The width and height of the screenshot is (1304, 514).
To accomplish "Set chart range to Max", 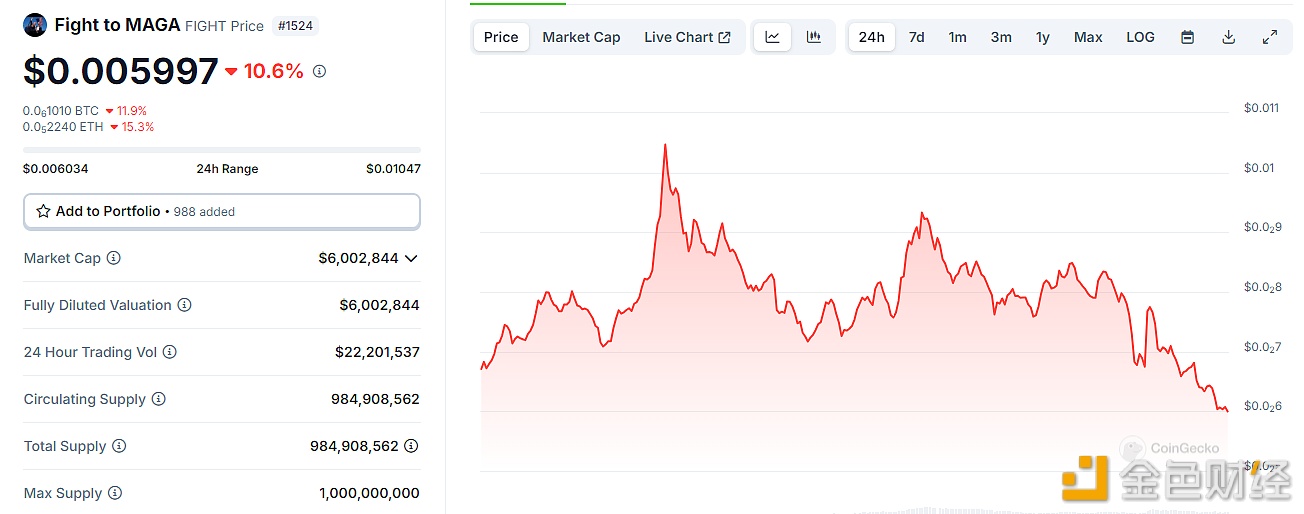I will coord(1088,37).
